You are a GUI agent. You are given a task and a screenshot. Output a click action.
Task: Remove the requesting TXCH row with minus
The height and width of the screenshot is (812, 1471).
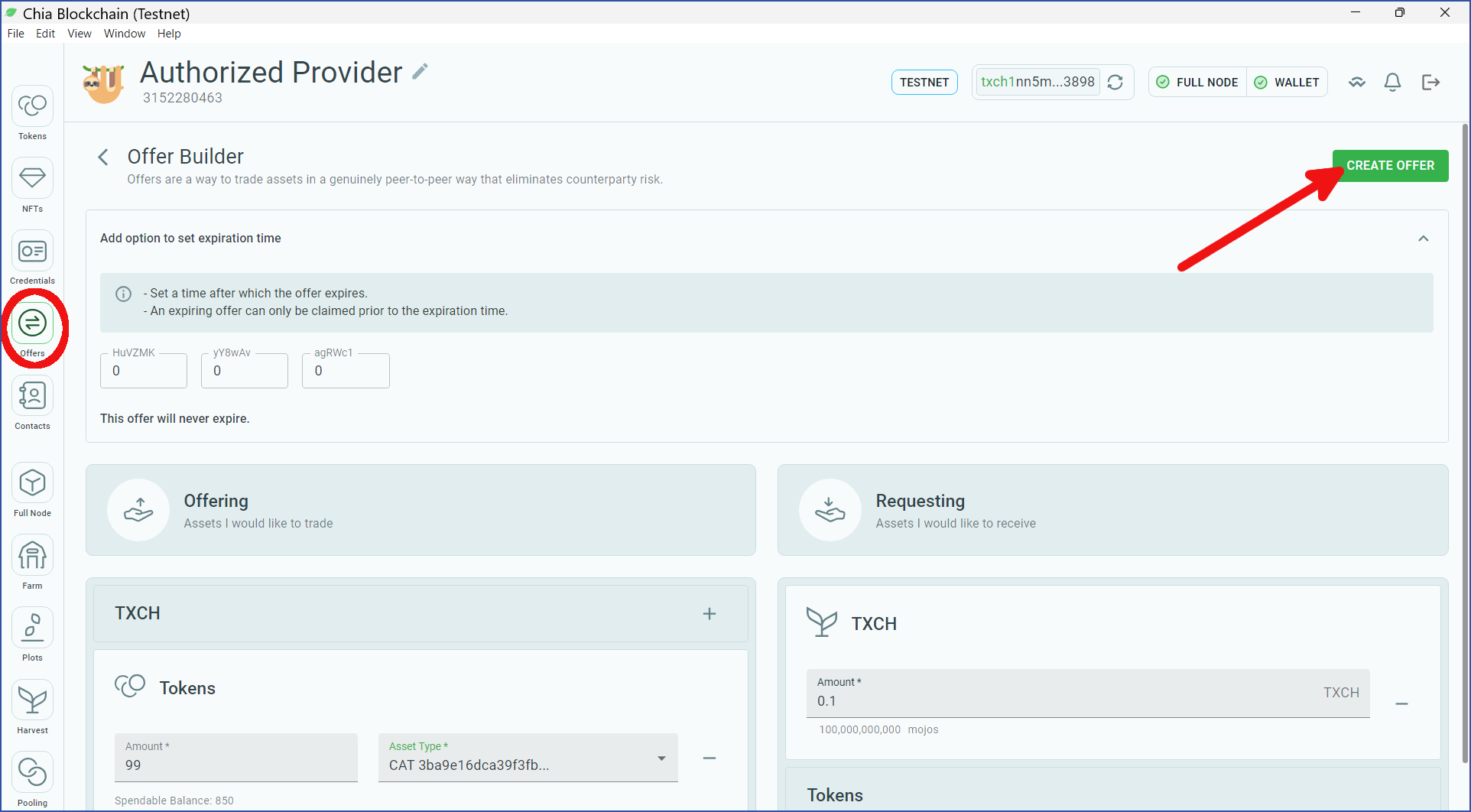[x=1401, y=703]
